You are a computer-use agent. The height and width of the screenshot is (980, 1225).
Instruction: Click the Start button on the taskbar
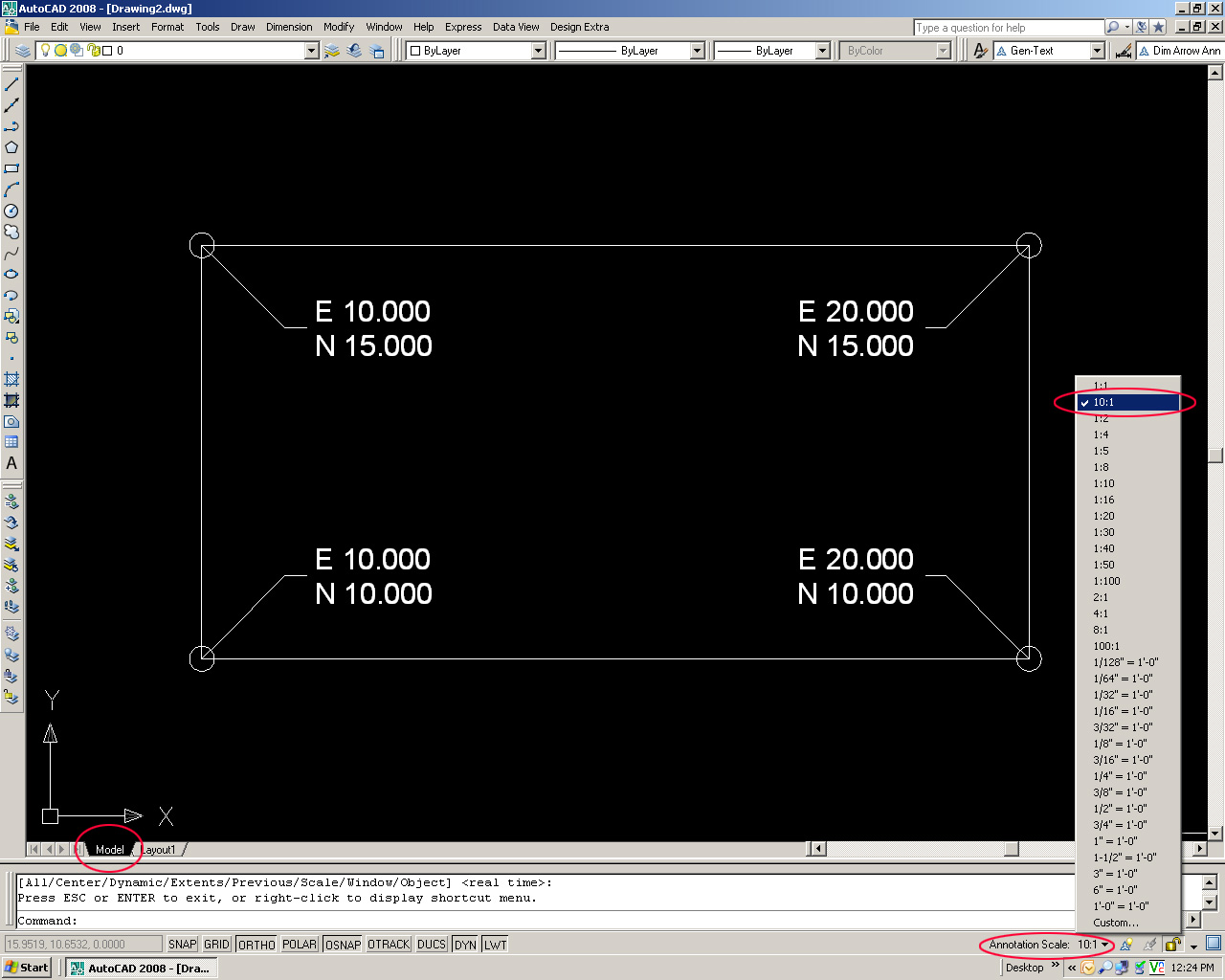[26, 968]
